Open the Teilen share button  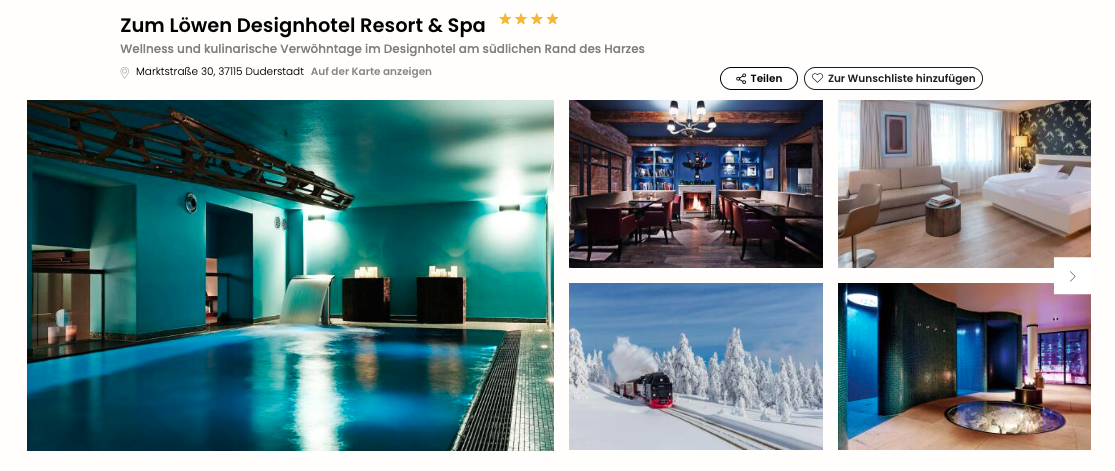pos(760,78)
